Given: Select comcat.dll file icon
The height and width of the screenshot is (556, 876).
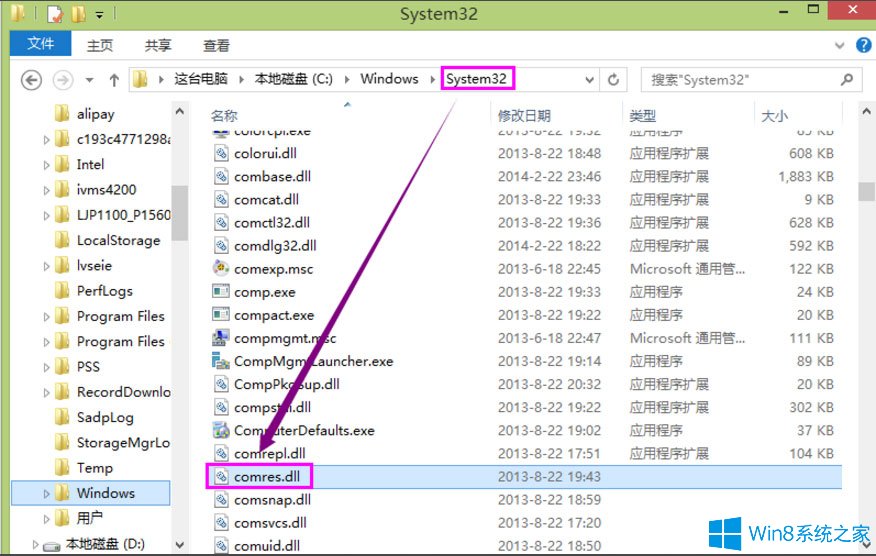Looking at the screenshot, I should (221, 199).
